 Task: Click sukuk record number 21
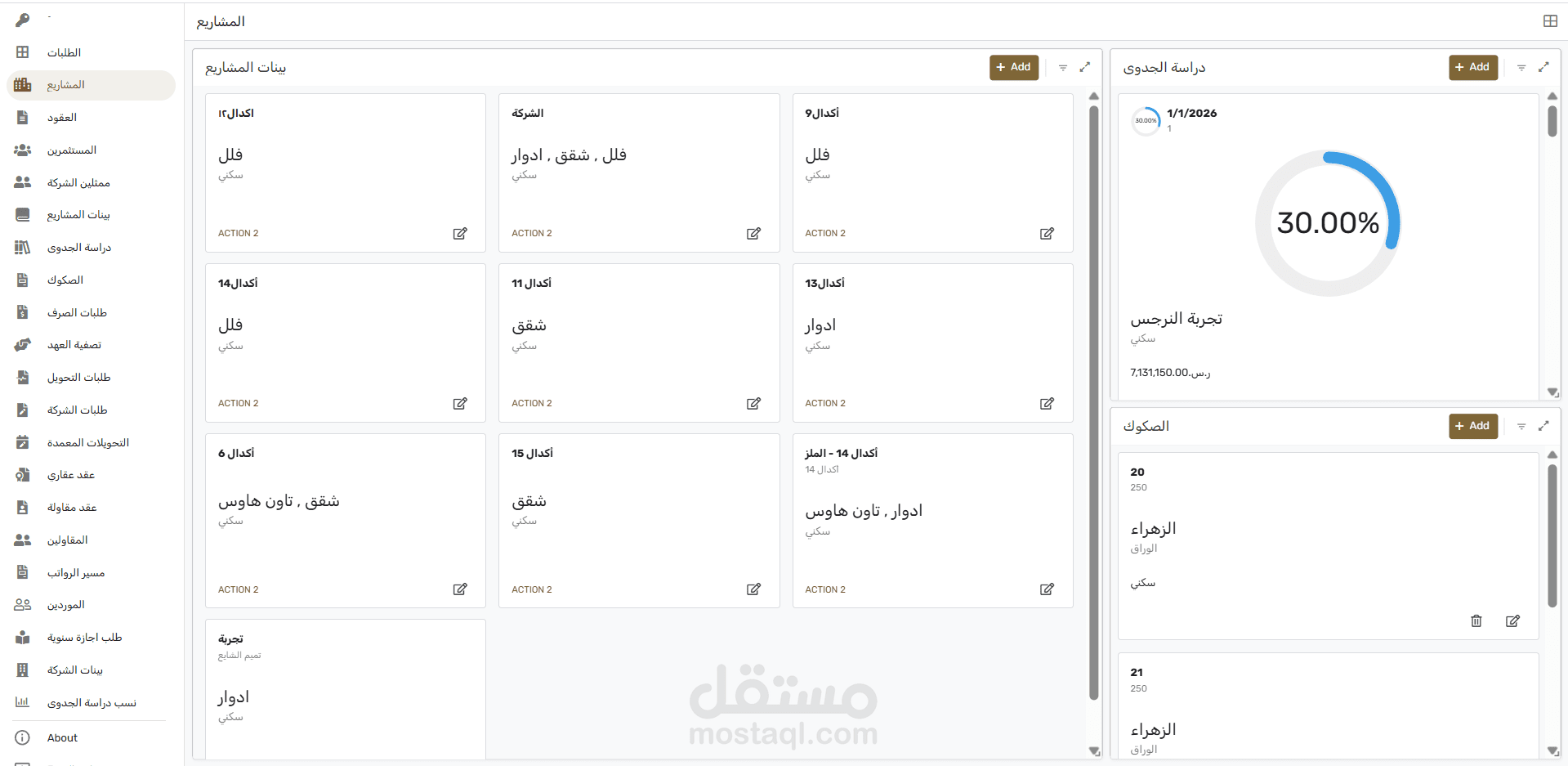pyautogui.click(x=1137, y=673)
